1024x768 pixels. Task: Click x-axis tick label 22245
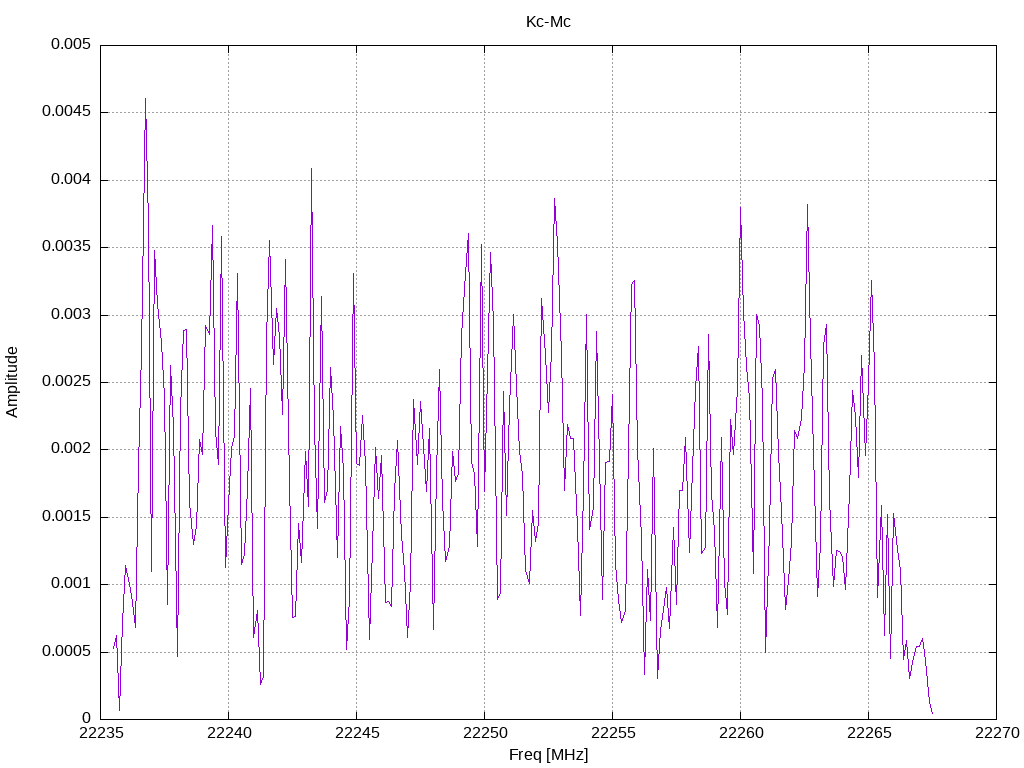tap(357, 733)
